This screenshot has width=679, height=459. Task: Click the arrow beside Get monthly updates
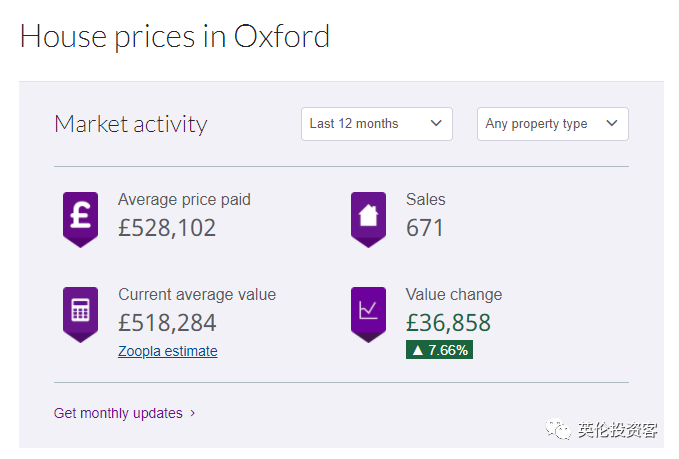click(193, 413)
